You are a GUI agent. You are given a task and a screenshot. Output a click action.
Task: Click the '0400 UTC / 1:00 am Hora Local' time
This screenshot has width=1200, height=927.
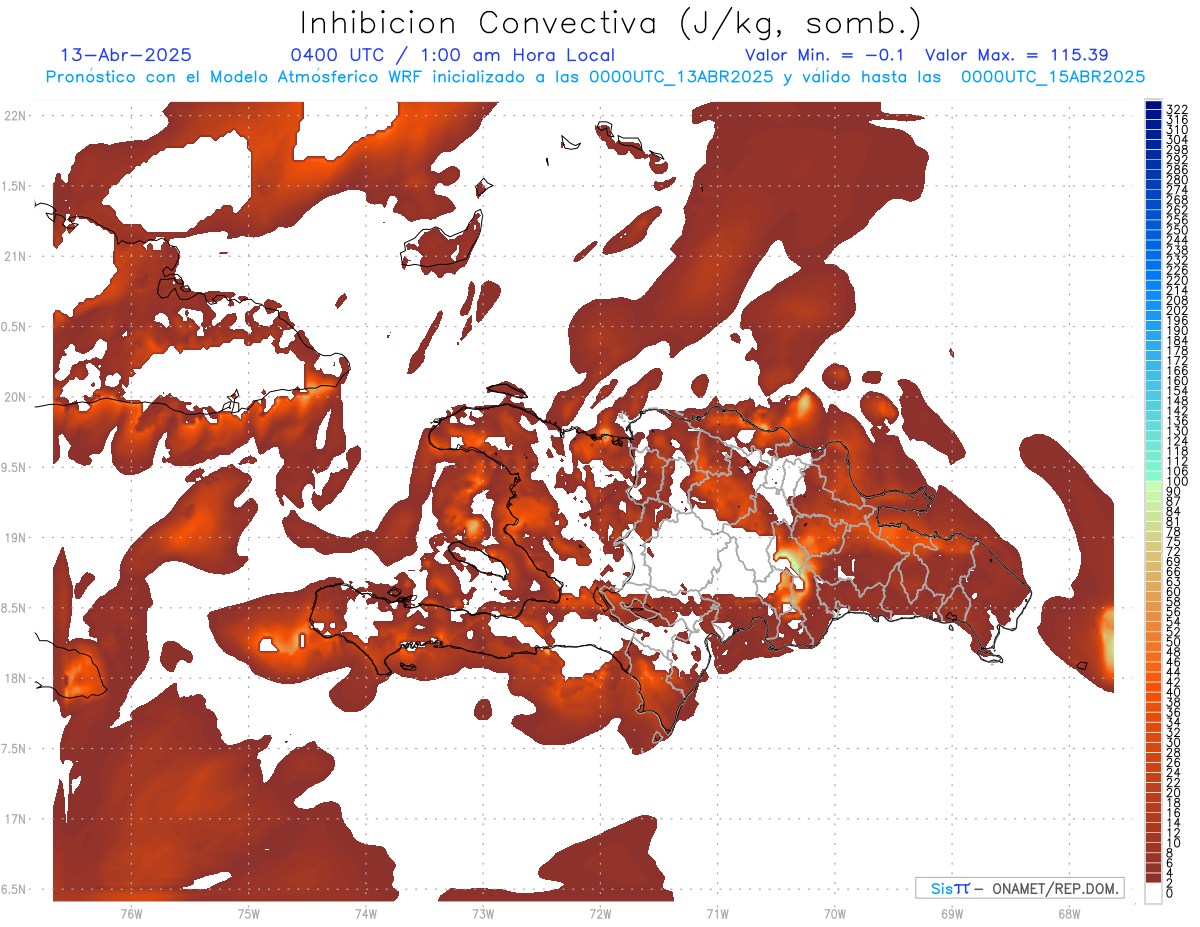pos(452,55)
